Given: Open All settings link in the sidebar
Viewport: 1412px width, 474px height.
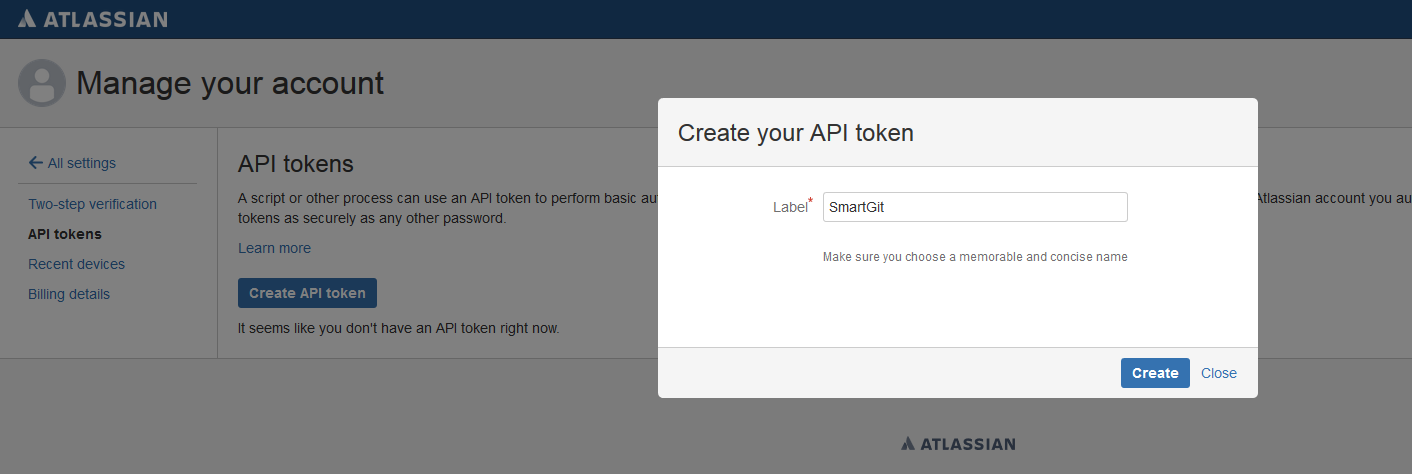Looking at the screenshot, I should [81, 163].
